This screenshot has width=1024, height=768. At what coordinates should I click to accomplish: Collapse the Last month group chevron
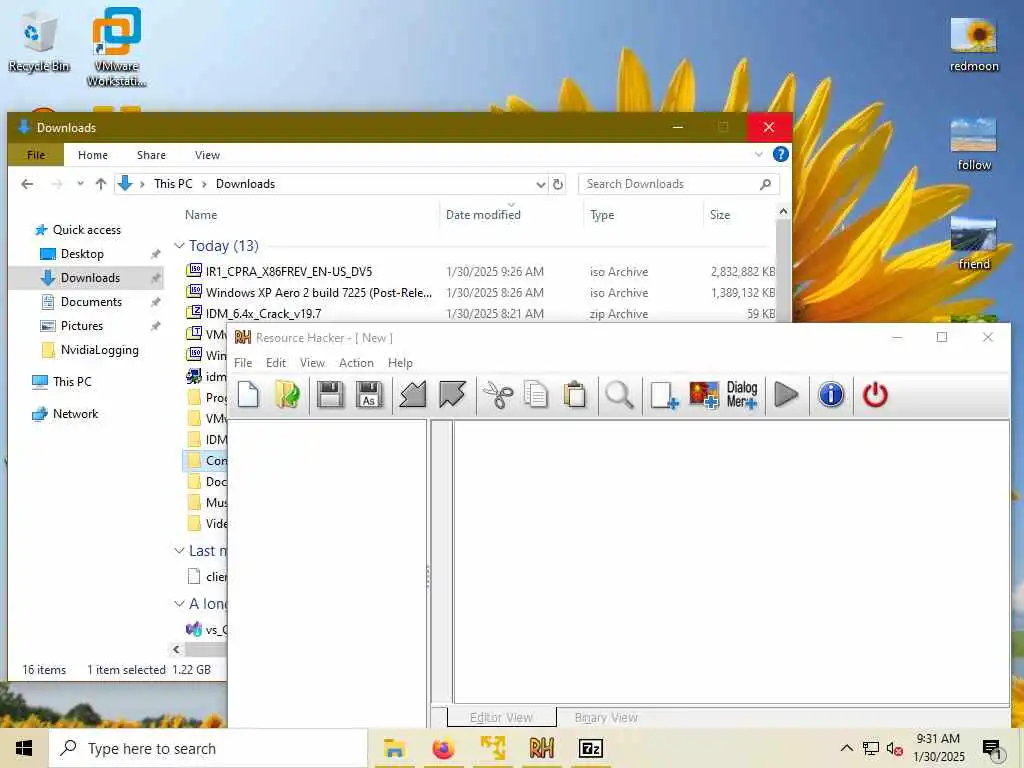click(179, 551)
